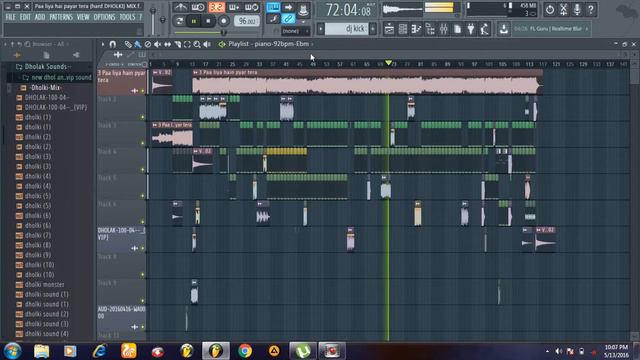Open the new dhol an..vip sound folder
This screenshot has width=640, height=360.
pos(57,77)
